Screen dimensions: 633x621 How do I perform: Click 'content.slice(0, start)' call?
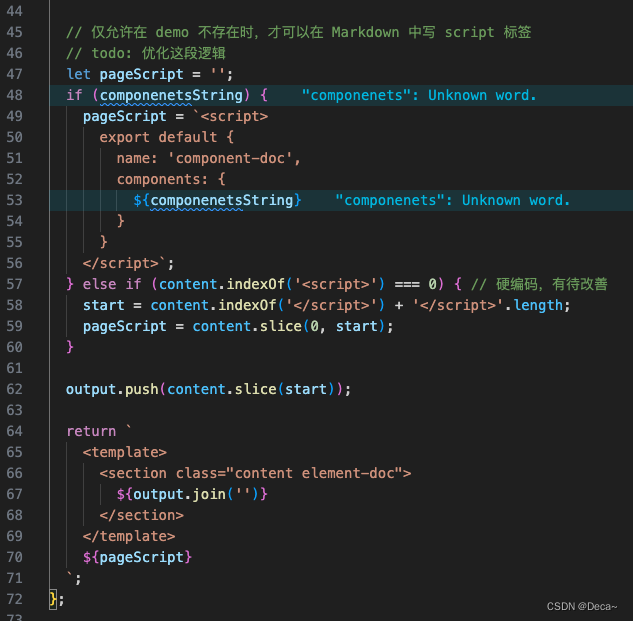pos(289,326)
